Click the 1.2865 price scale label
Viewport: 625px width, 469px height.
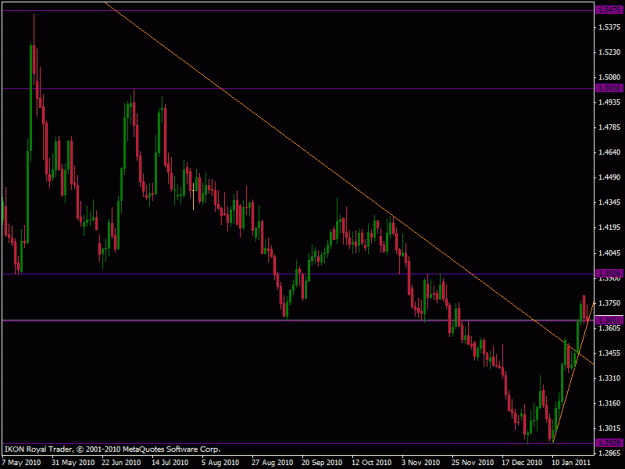click(x=609, y=453)
